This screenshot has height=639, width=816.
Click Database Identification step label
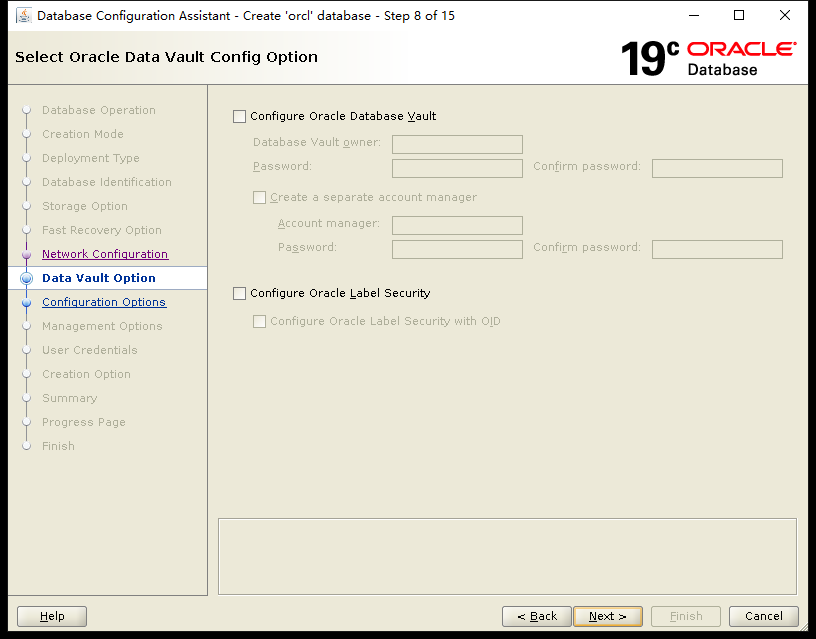point(107,182)
